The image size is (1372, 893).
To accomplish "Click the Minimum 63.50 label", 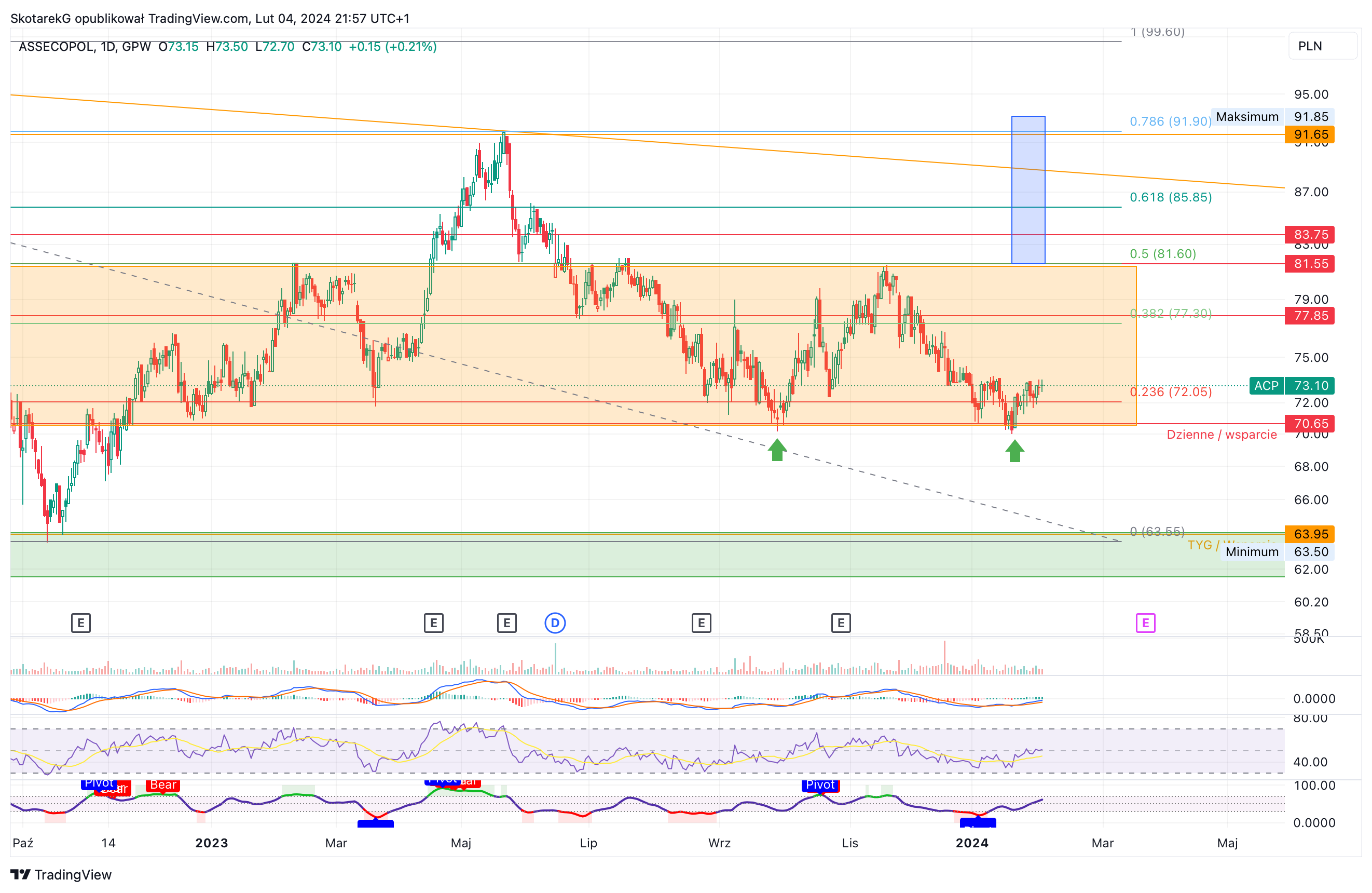I will click(1277, 551).
